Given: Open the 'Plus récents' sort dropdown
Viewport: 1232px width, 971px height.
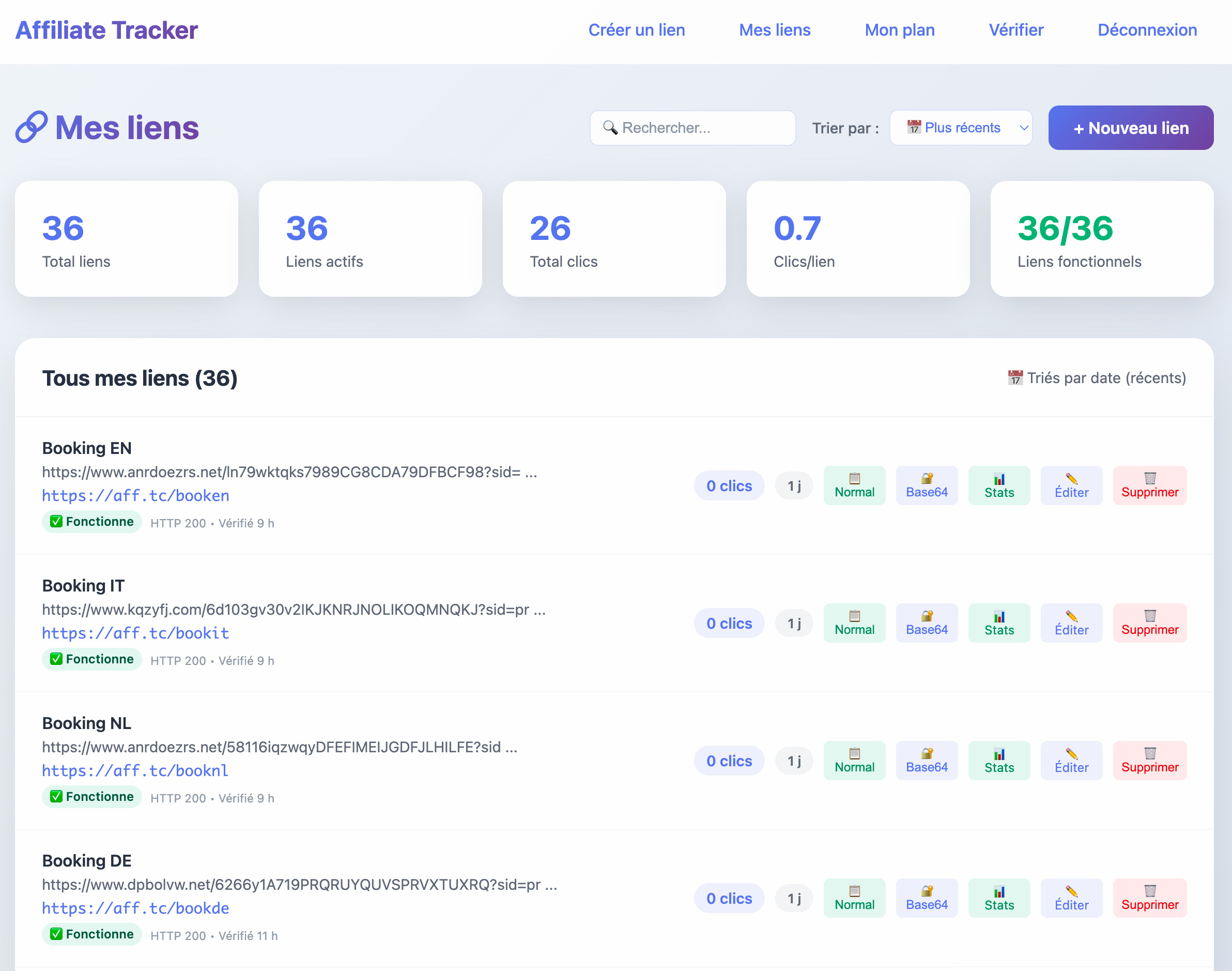Looking at the screenshot, I should 960,128.
